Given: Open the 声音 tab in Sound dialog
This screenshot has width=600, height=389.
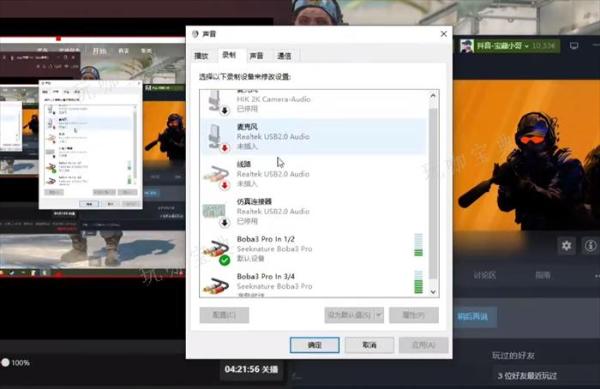Looking at the screenshot, I should click(x=256, y=56).
